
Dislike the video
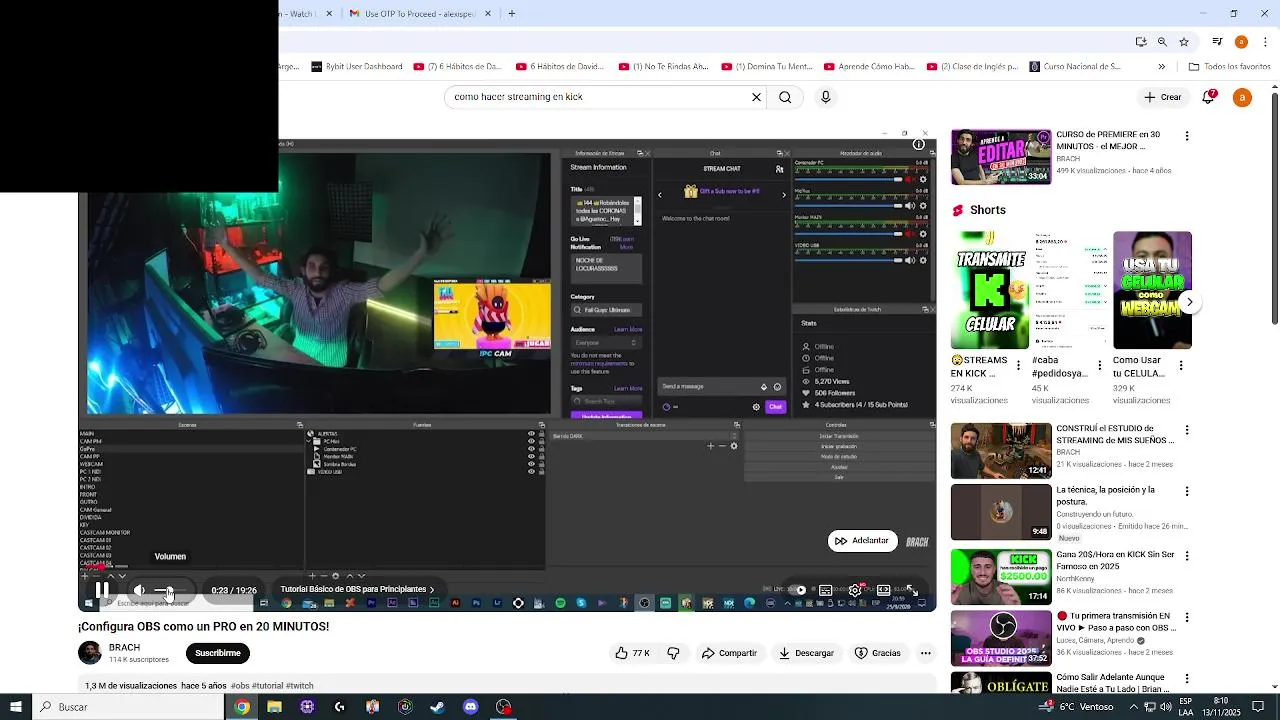click(673, 653)
